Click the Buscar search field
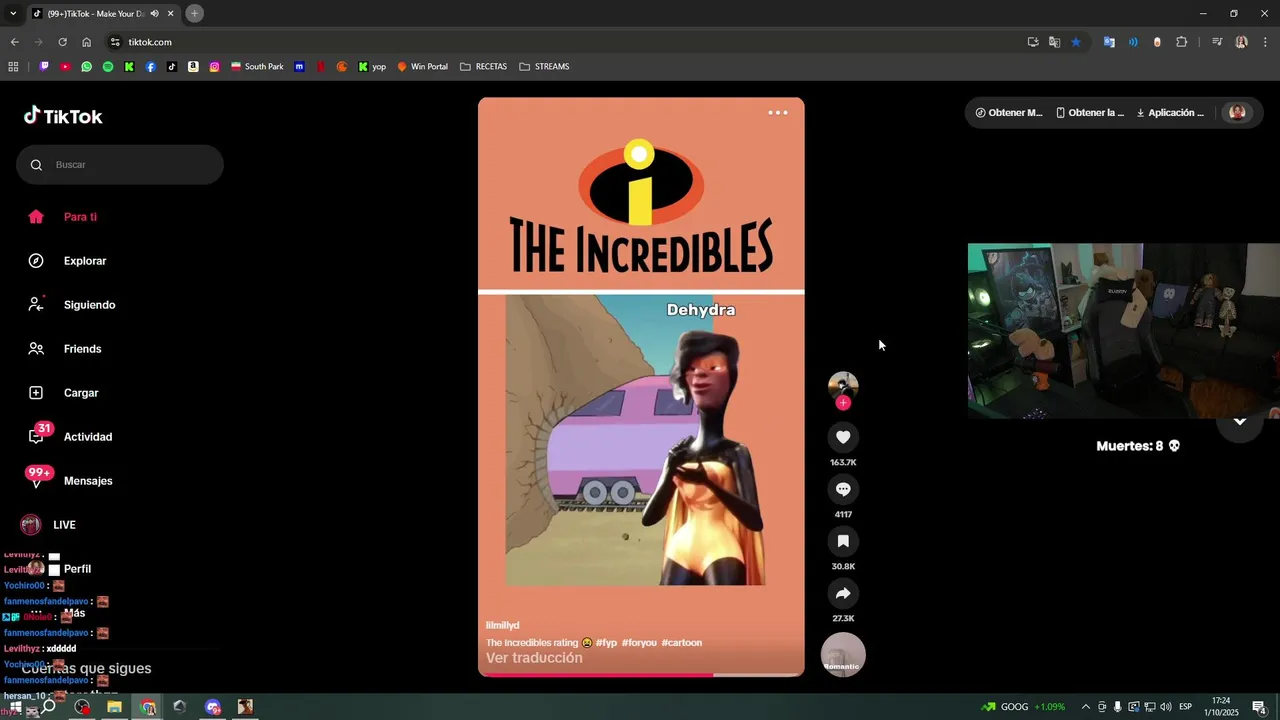Image resolution: width=1280 pixels, height=720 pixels. (120, 165)
